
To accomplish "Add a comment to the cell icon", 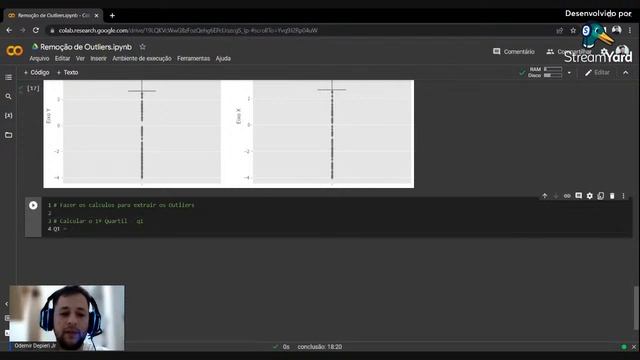I will (x=578, y=196).
